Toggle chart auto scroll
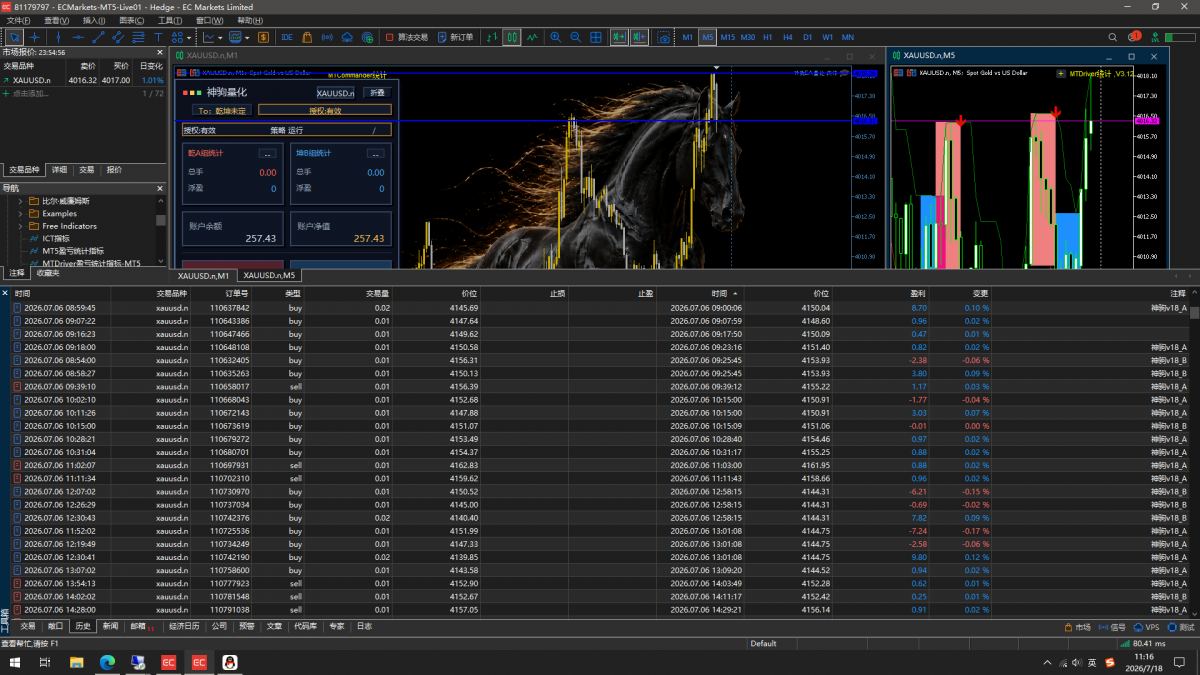This screenshot has width=1200, height=675. [x=618, y=37]
